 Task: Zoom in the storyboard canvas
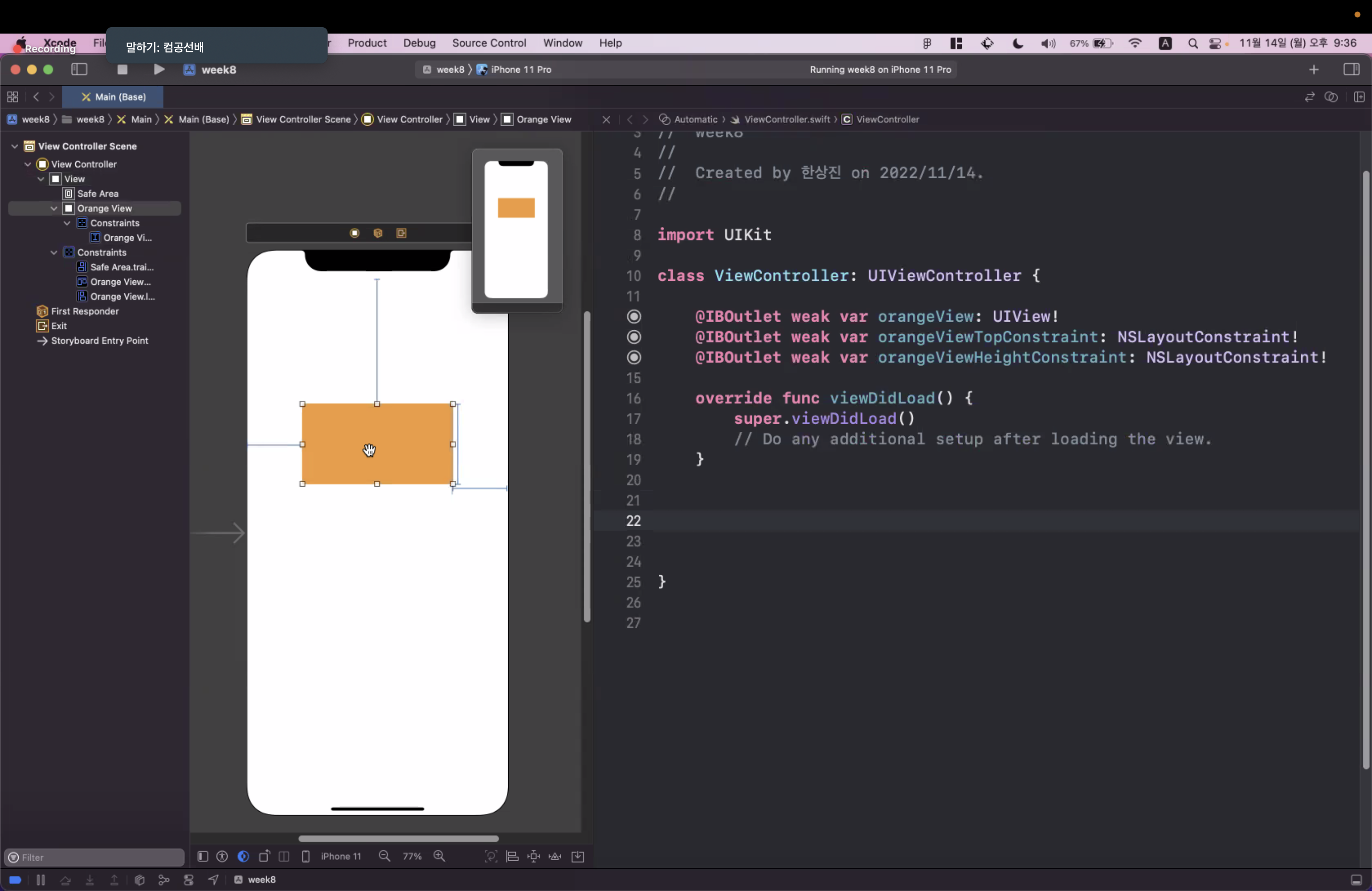click(x=439, y=857)
